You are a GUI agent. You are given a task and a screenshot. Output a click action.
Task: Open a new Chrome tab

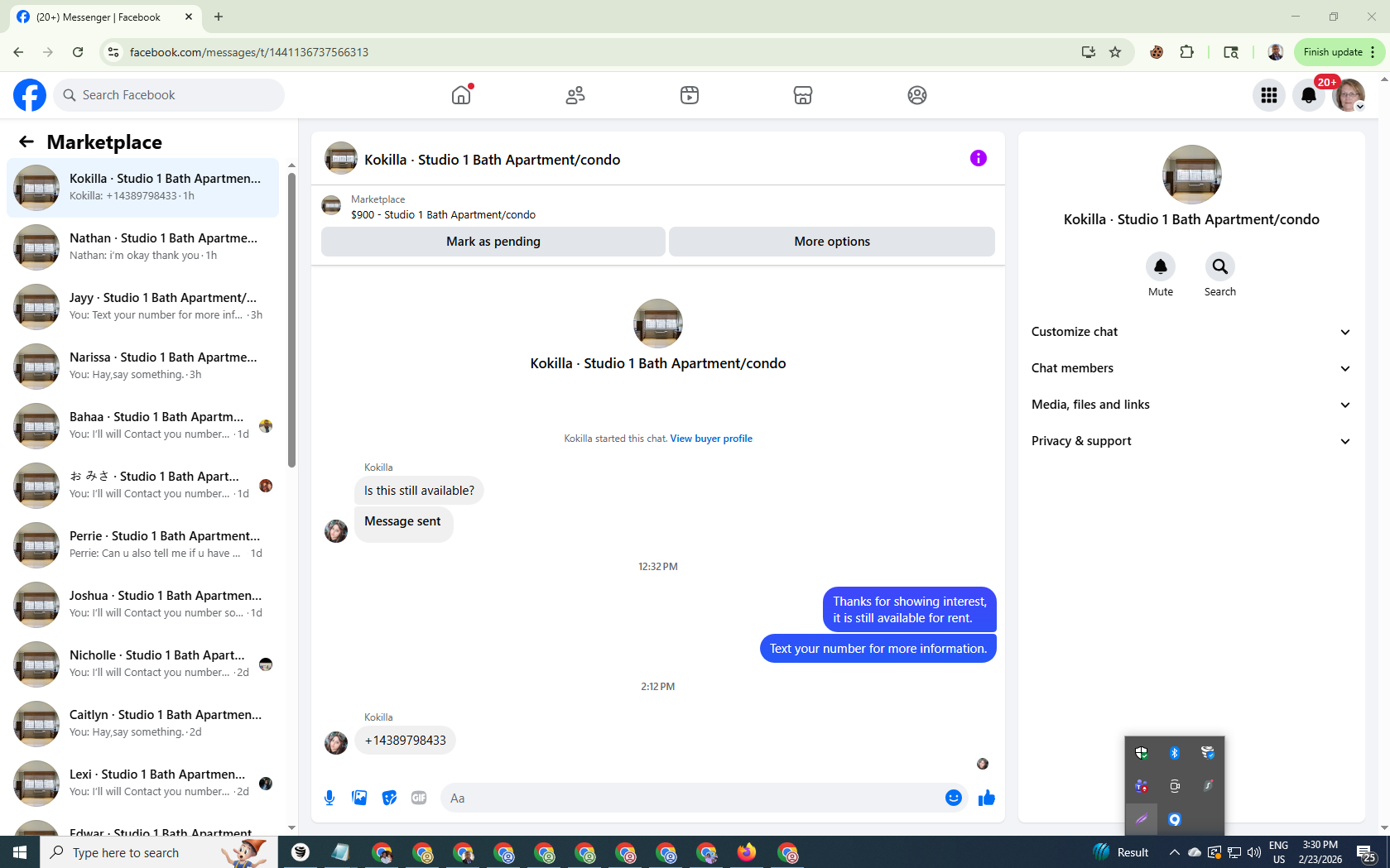click(219, 17)
